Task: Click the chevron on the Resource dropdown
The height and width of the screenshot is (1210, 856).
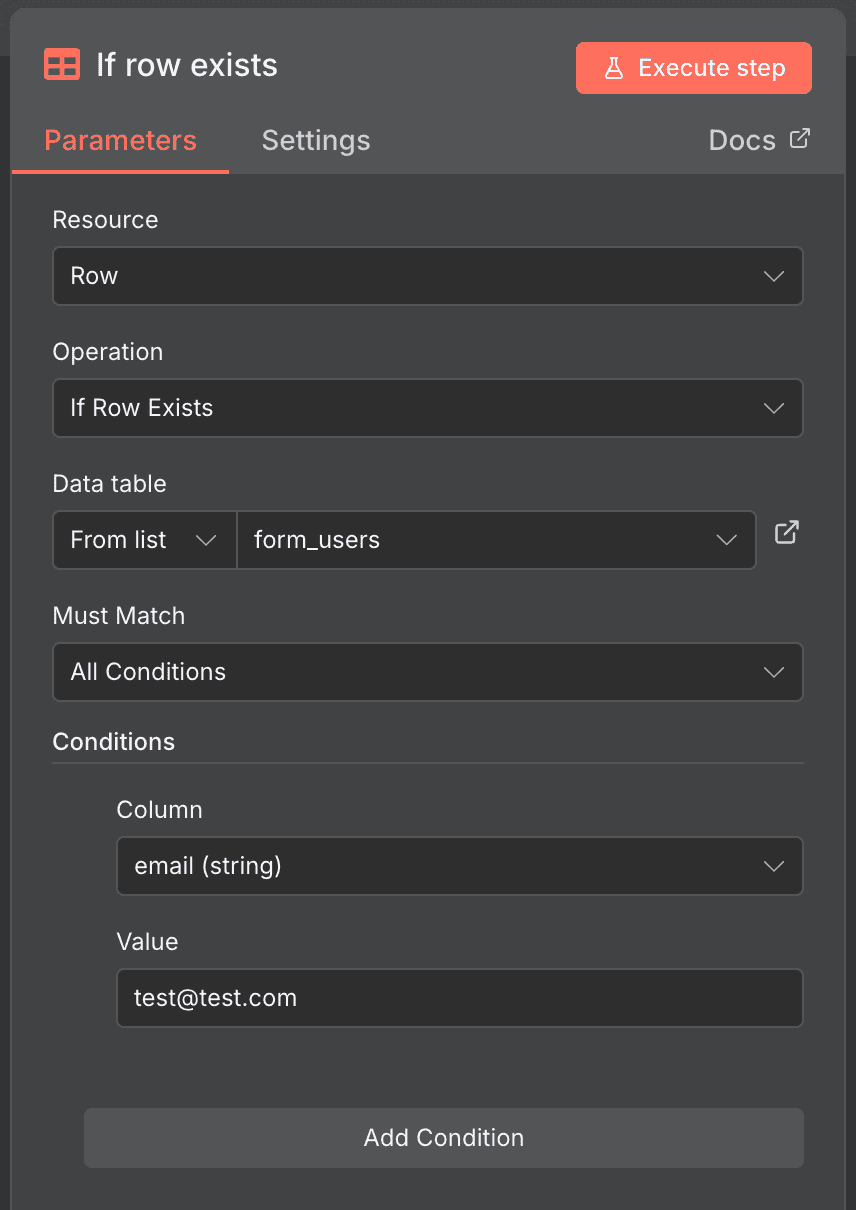Action: click(x=773, y=275)
